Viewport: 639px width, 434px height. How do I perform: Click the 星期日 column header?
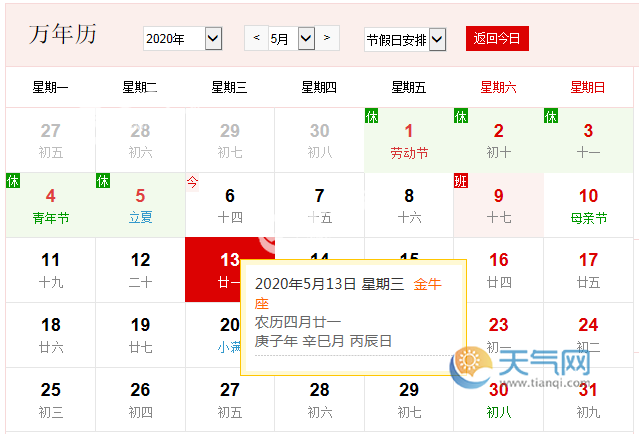(588, 87)
